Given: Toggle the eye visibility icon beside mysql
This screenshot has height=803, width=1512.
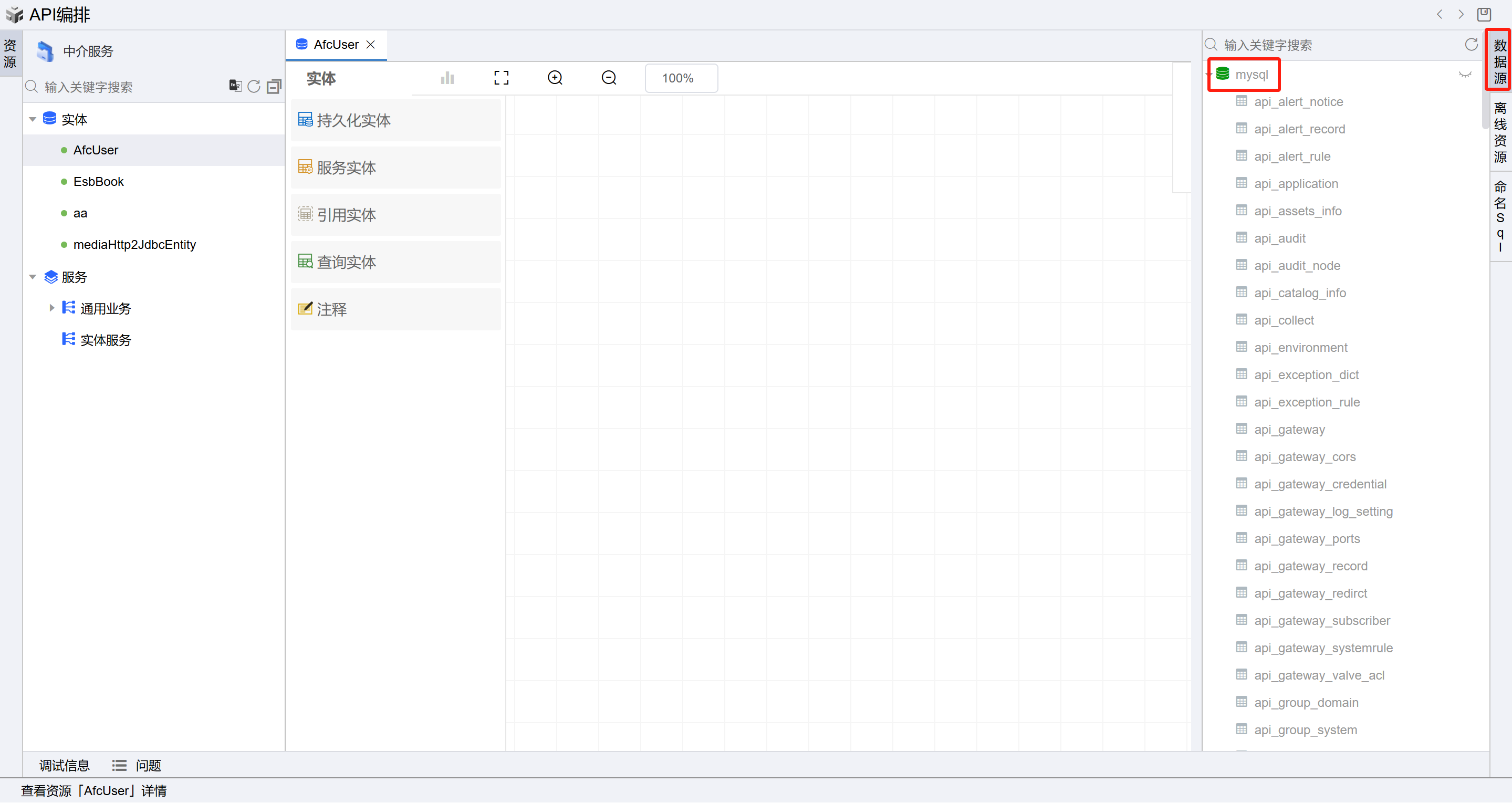Looking at the screenshot, I should point(1465,75).
